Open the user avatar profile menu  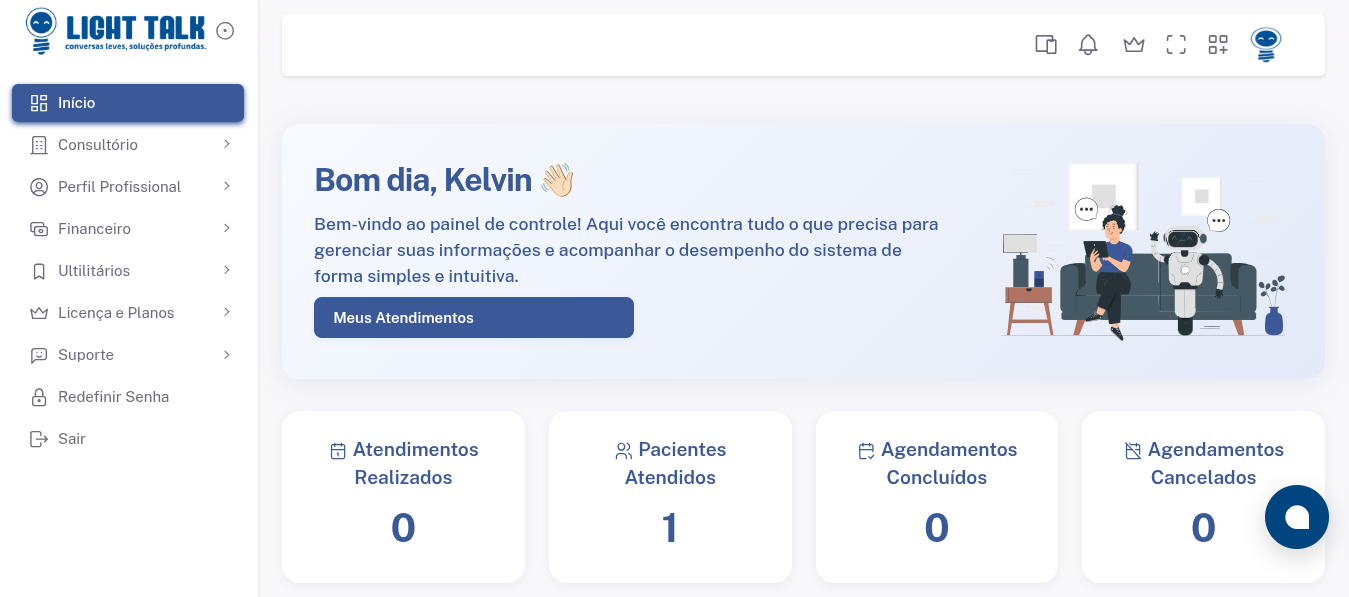click(1266, 44)
